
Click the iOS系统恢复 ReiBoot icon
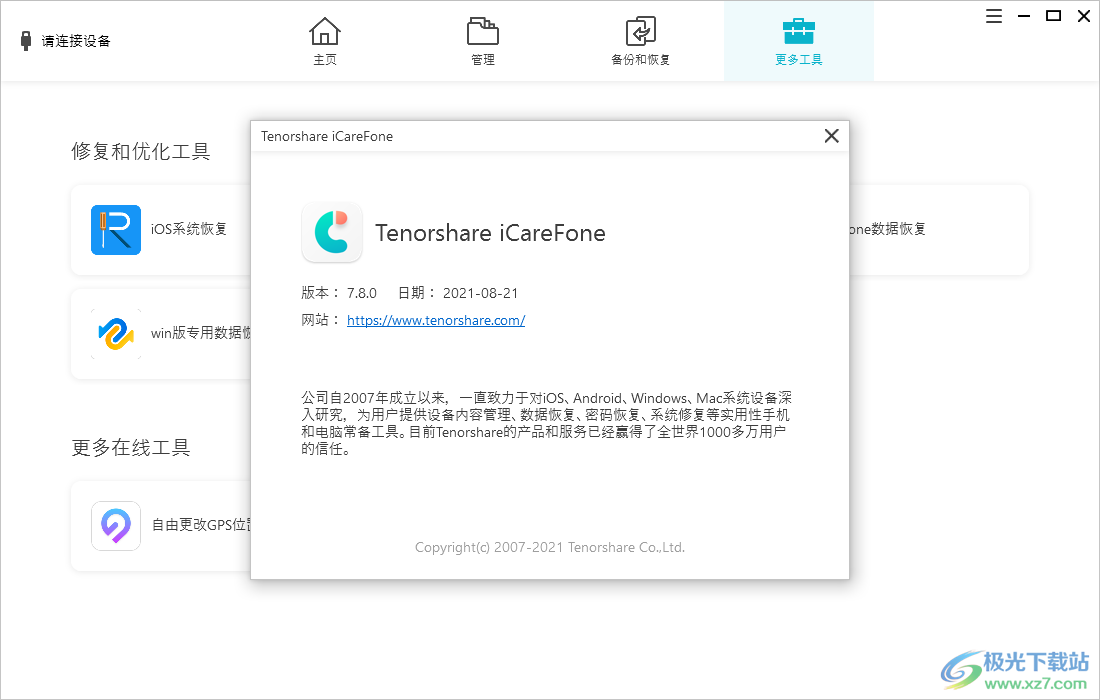(116, 229)
